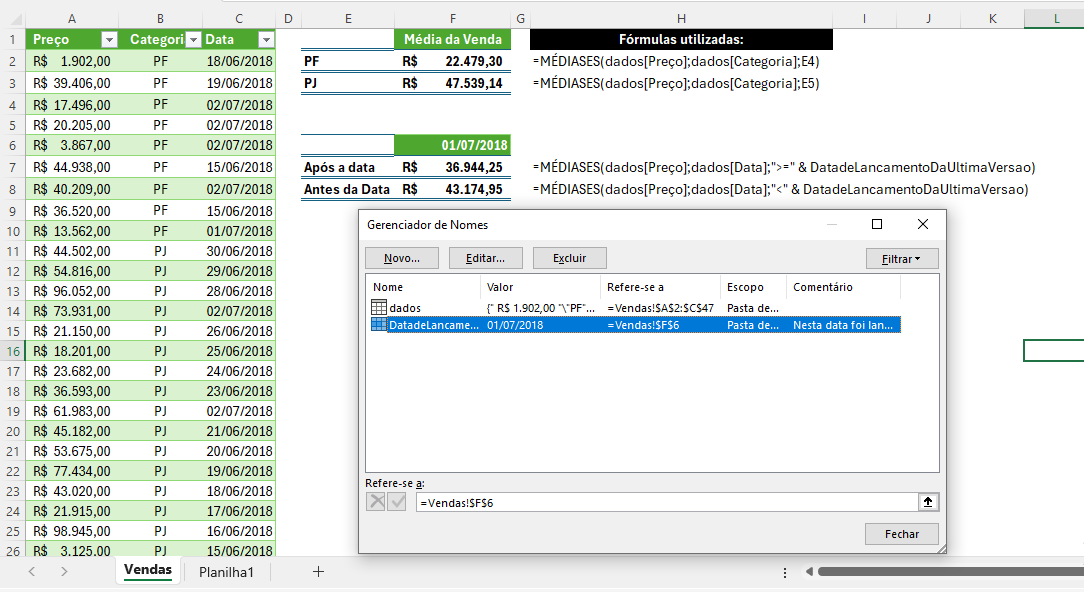Close the Gerenciador de Nomes dialog
This screenshot has height=592, width=1084.
point(922,224)
